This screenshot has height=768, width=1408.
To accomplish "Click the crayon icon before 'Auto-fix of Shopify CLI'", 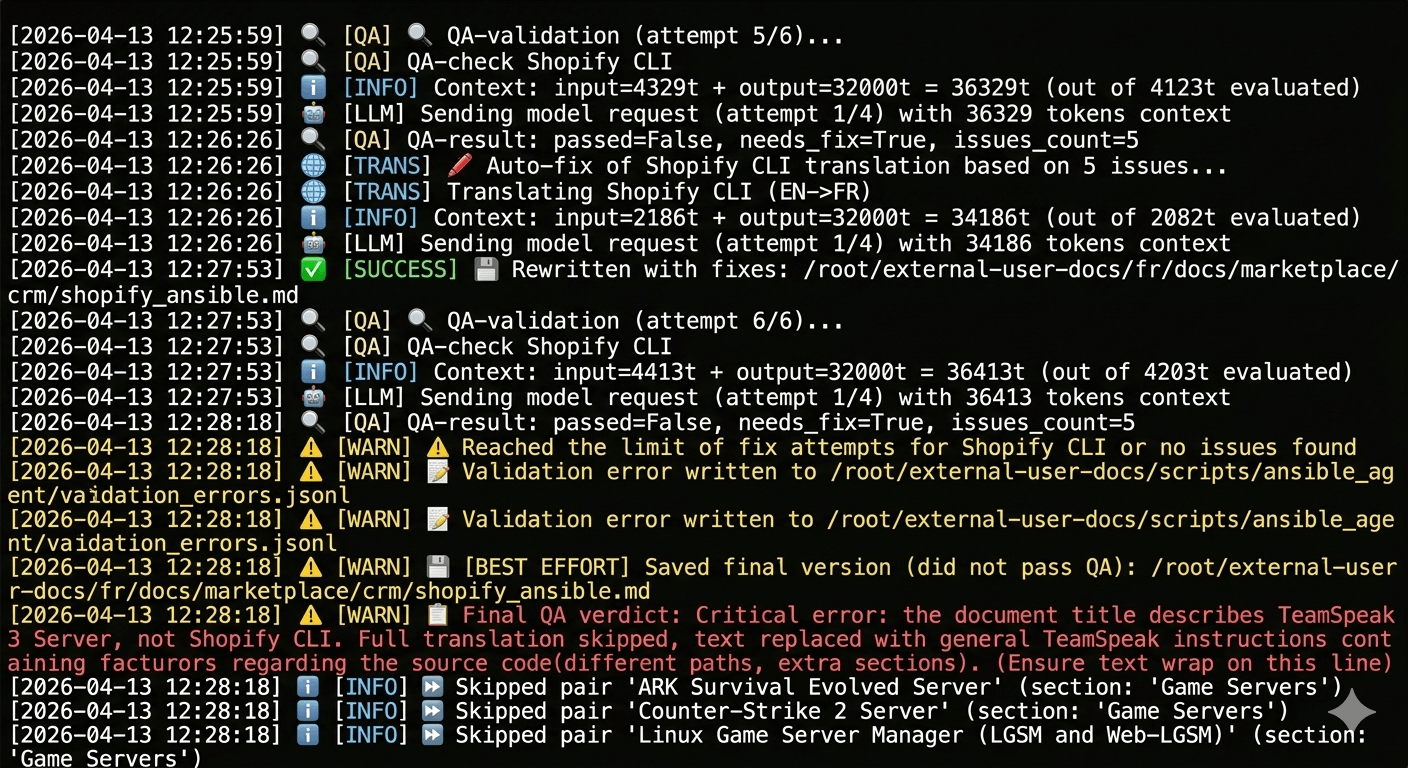I will [x=459, y=166].
